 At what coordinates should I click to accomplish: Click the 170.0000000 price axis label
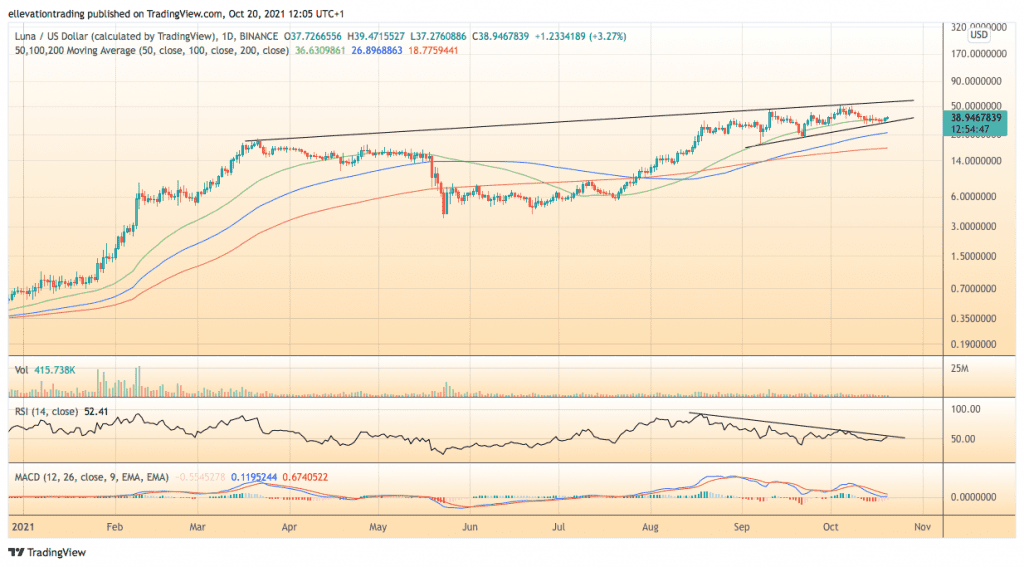point(978,54)
